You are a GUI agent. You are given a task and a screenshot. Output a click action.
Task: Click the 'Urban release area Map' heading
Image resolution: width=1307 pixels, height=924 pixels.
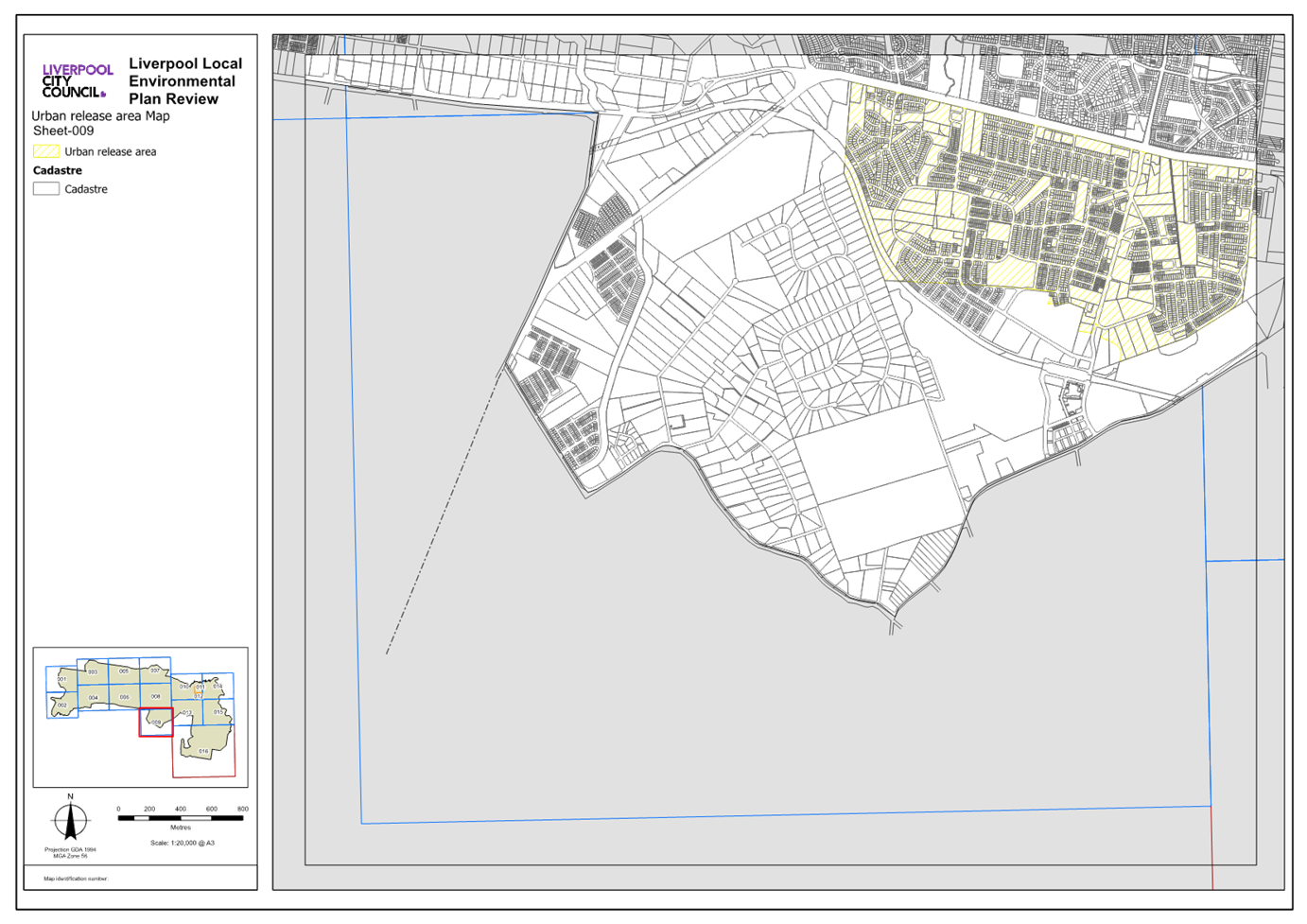coord(100,116)
